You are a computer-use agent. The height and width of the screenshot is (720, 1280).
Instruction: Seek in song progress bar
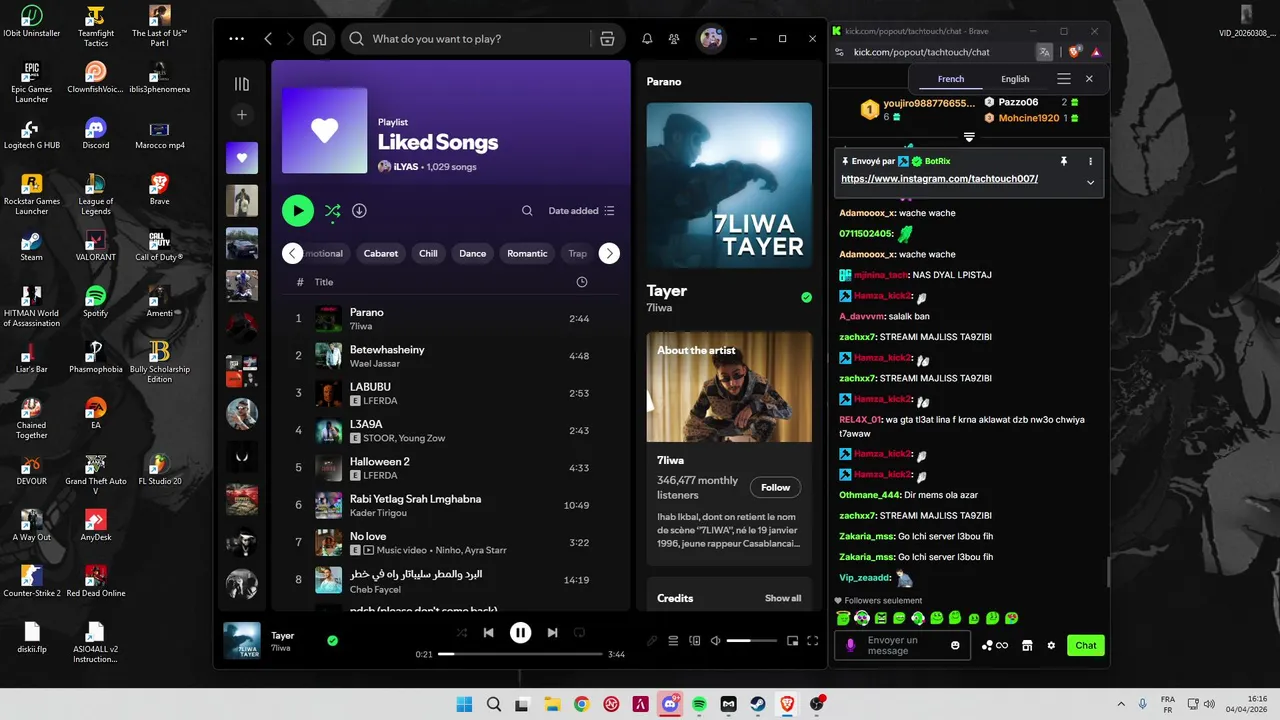click(520, 654)
